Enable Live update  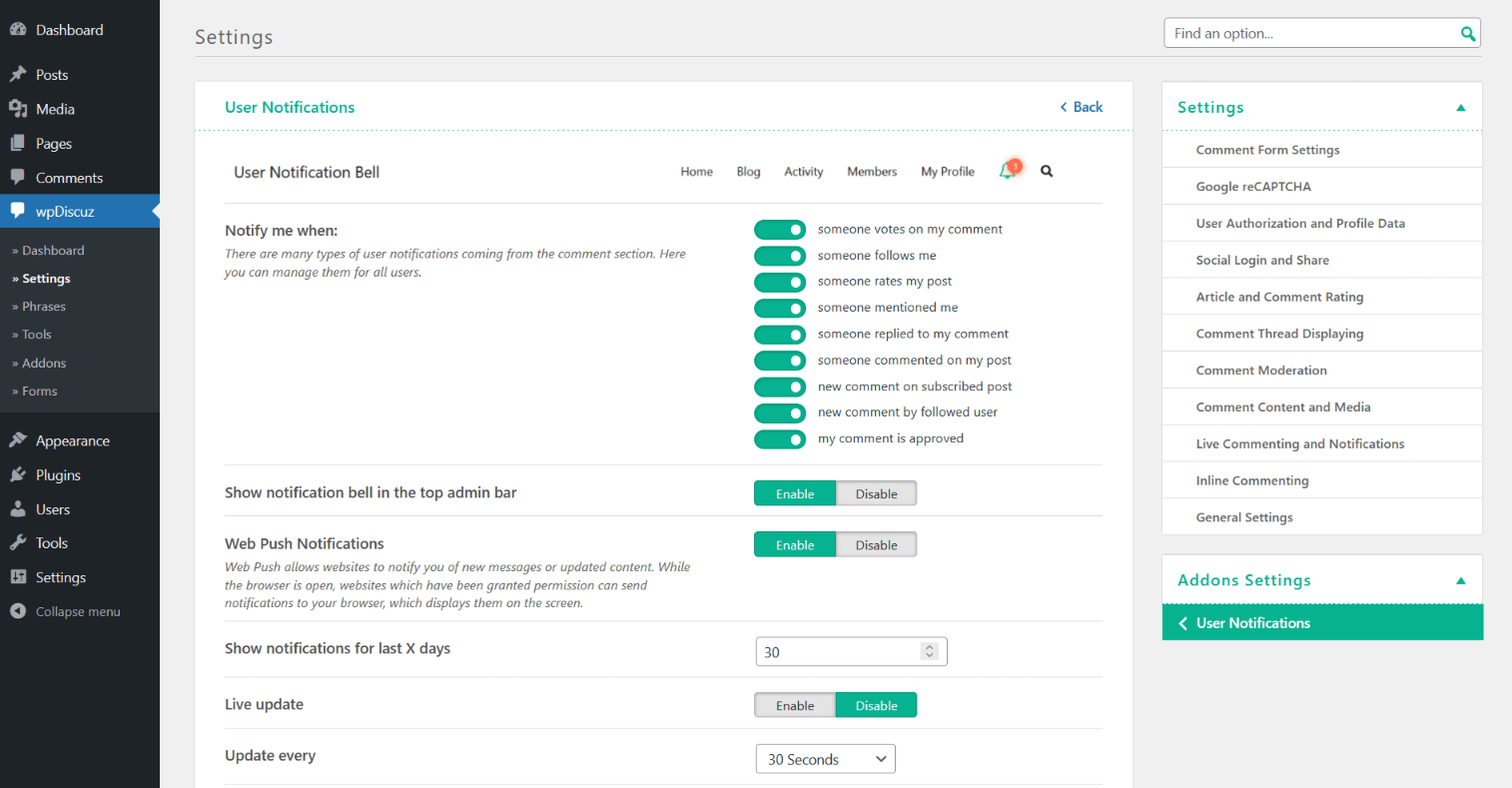click(x=795, y=705)
